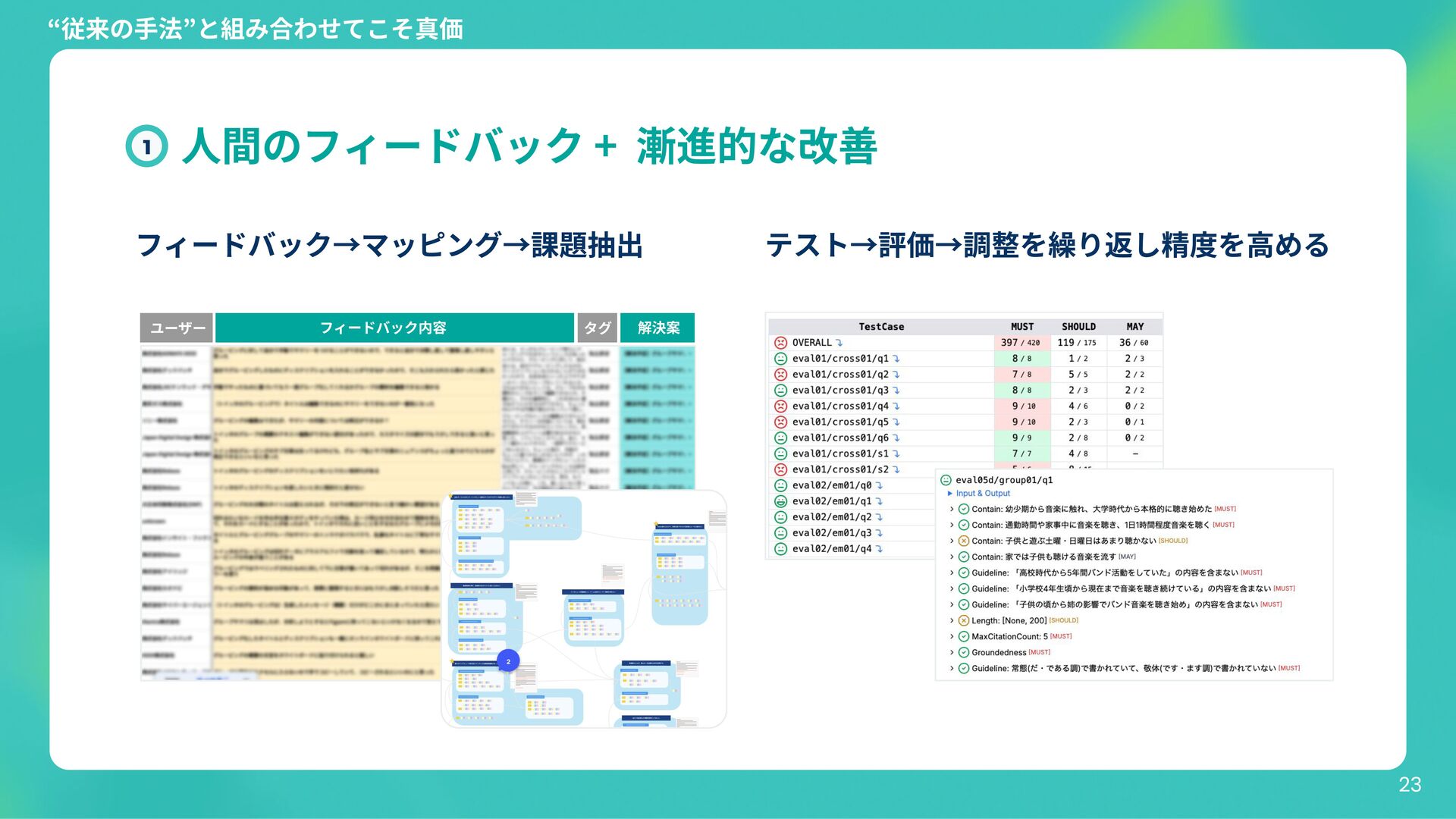Click the OVERALL MUST score 397 / 420
Screen dimensions: 1456x819
click(x=1021, y=343)
